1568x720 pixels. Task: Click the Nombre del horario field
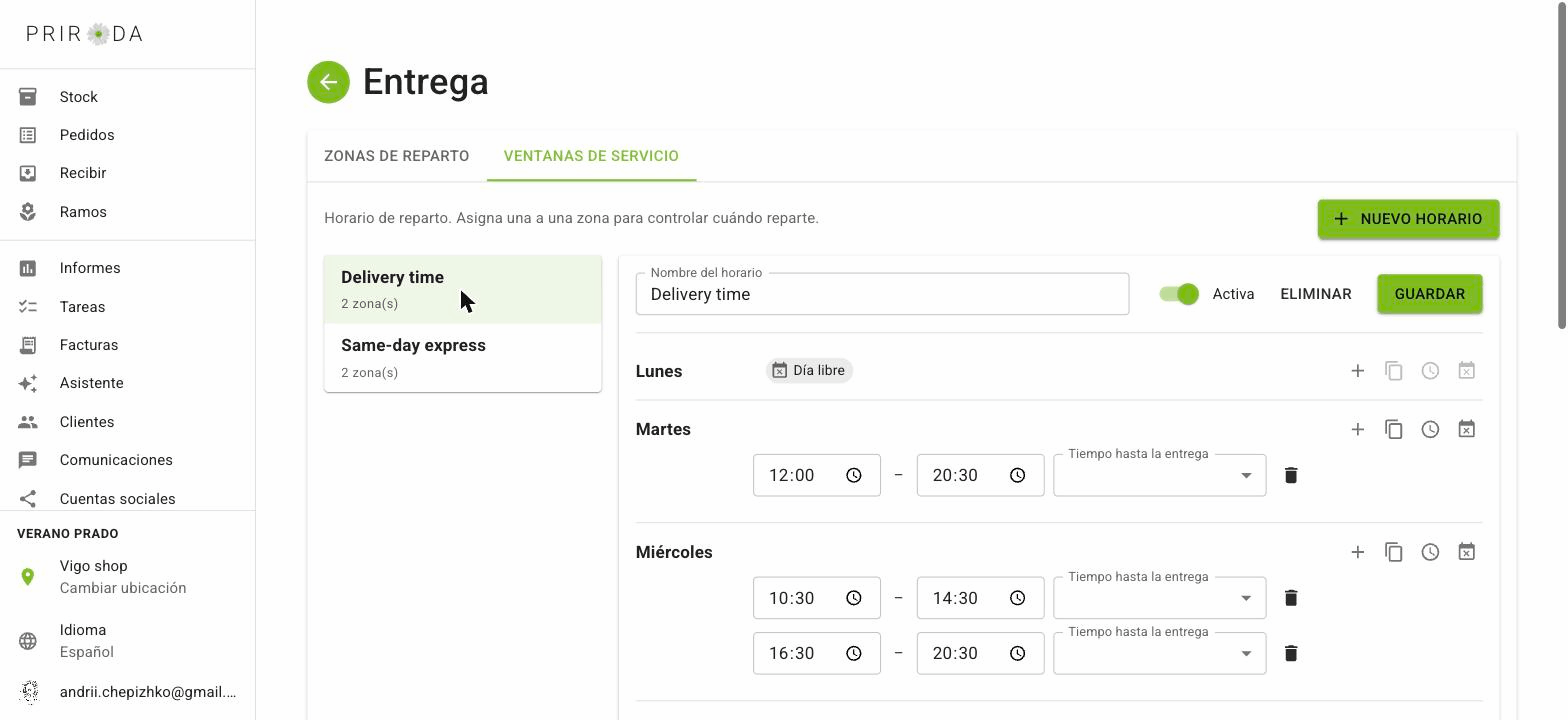882,294
